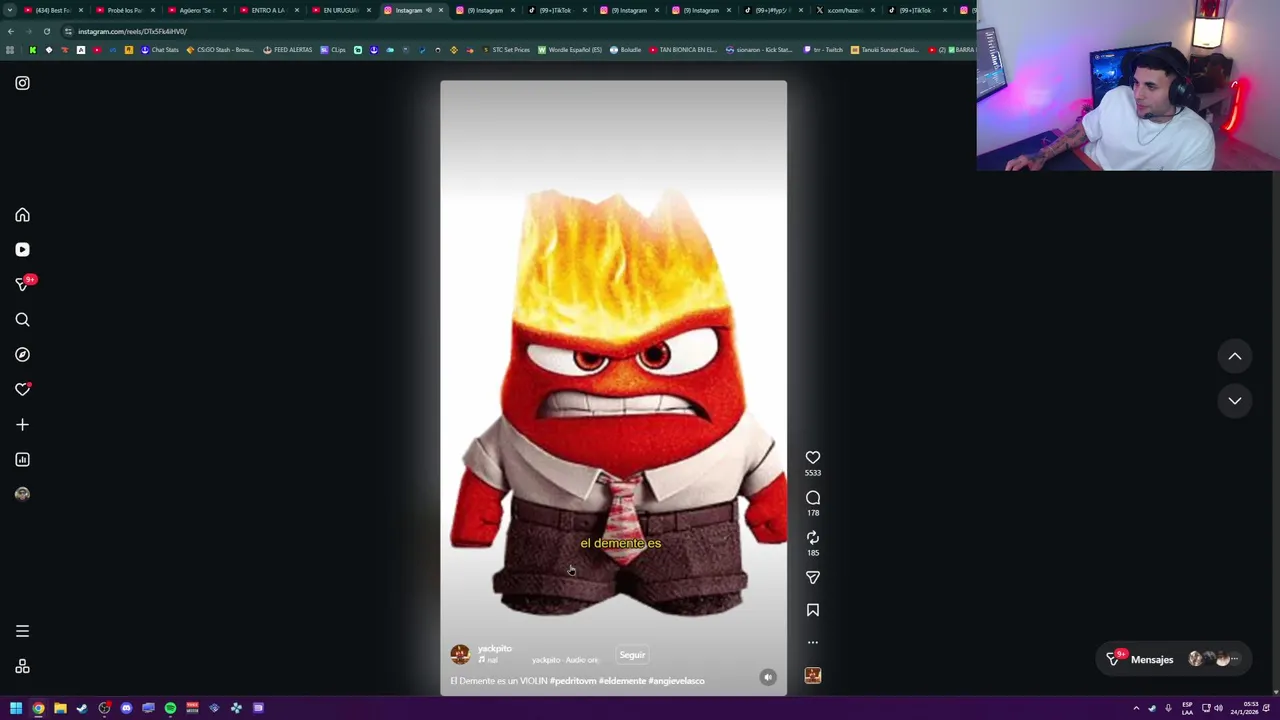Image resolution: width=1280 pixels, height=720 pixels.
Task: Open direct messages icon in sidebar
Action: click(22, 285)
